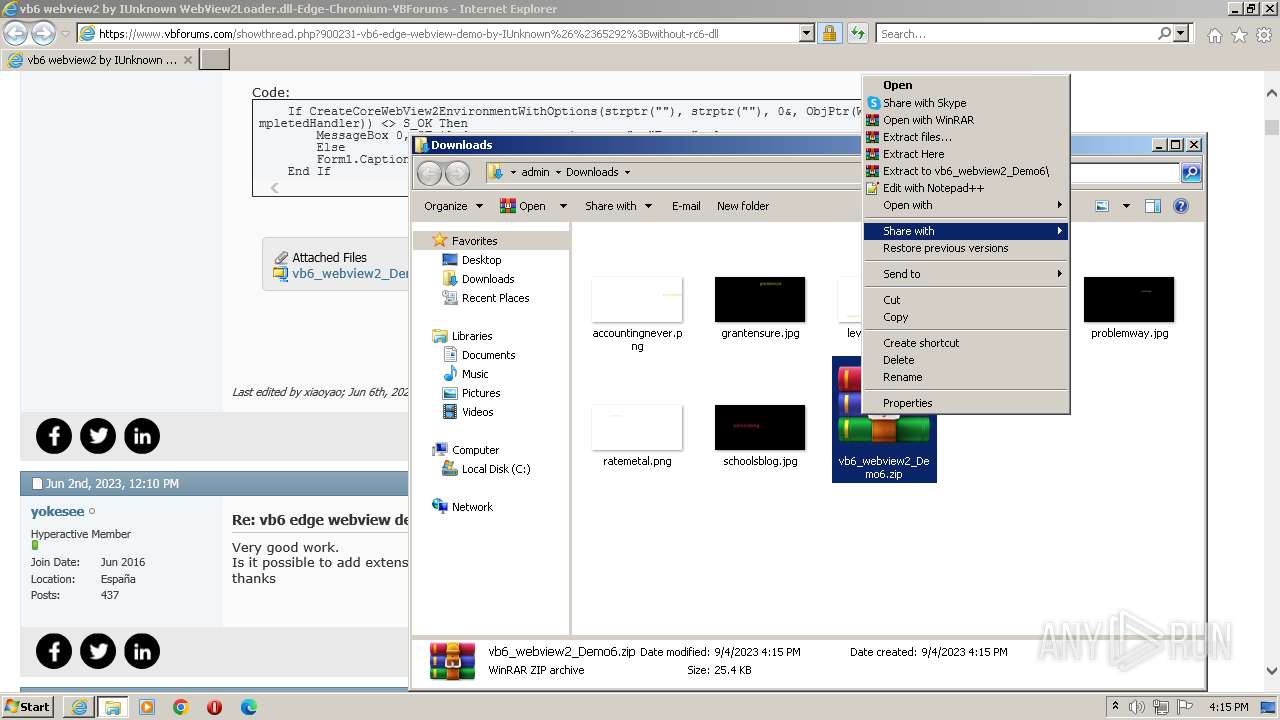Open IE Favorites star icon

click(1239, 35)
